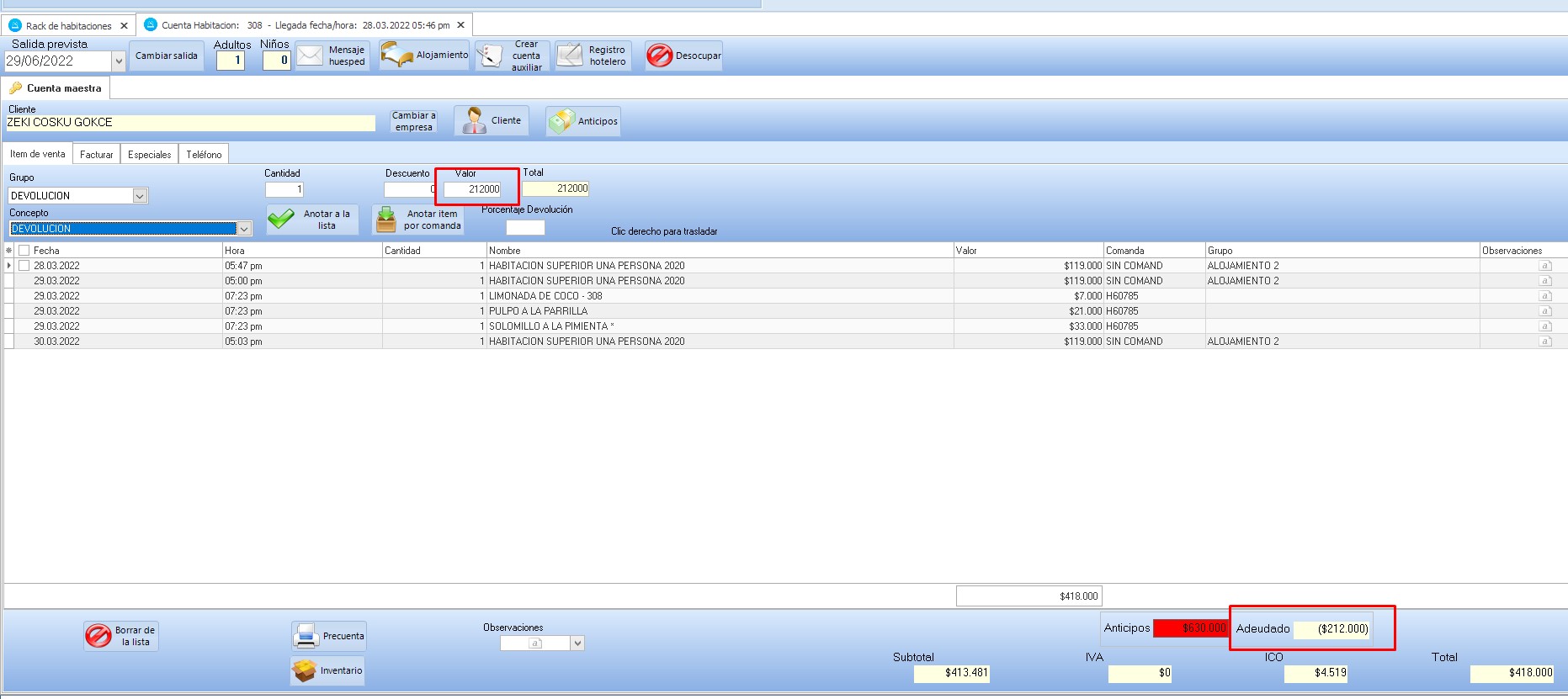Screen dimensions: 1568x699
Task: Expand the Concepto dropdown arrow
Action: click(244, 229)
